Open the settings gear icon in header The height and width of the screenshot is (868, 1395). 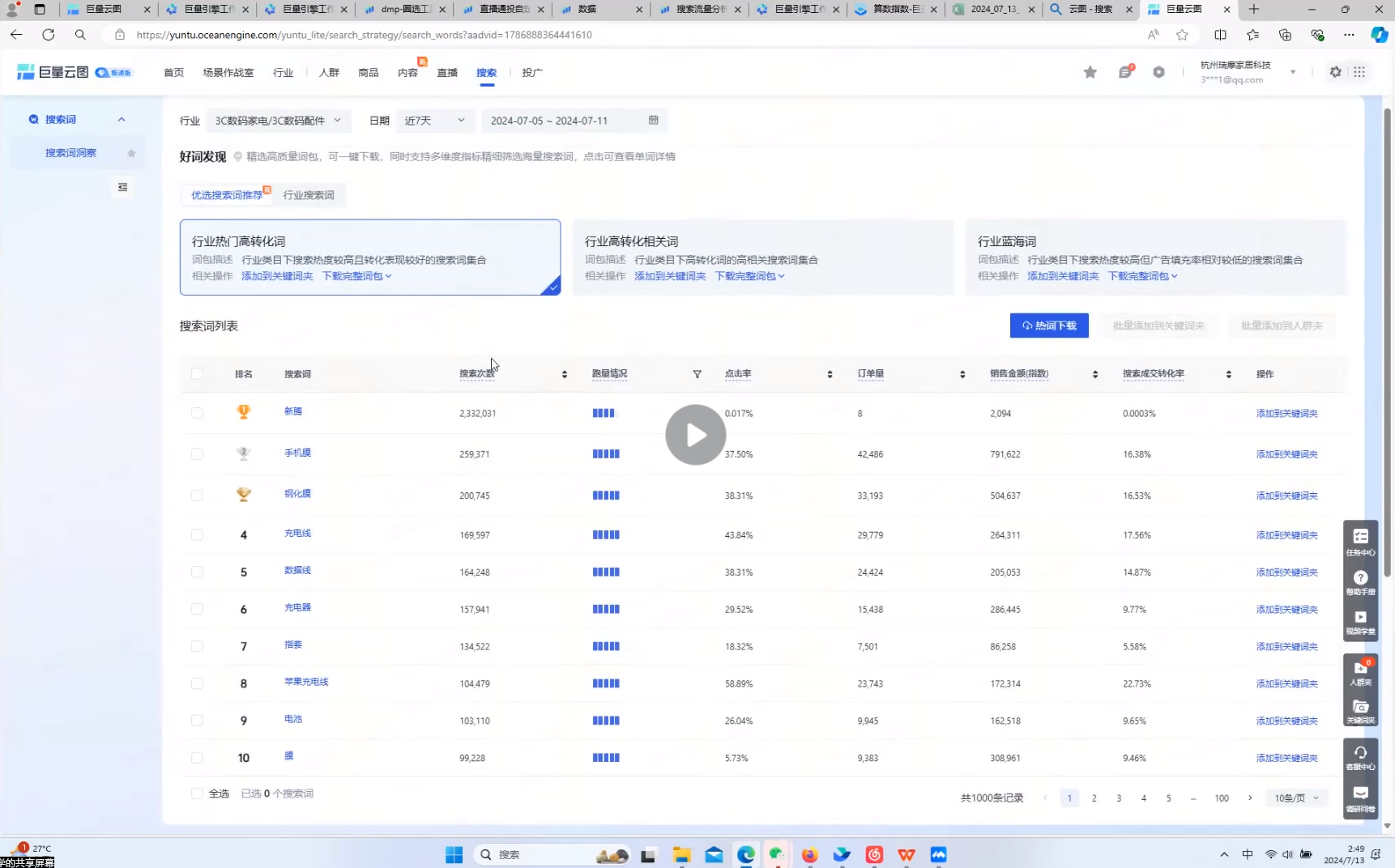coord(1335,72)
